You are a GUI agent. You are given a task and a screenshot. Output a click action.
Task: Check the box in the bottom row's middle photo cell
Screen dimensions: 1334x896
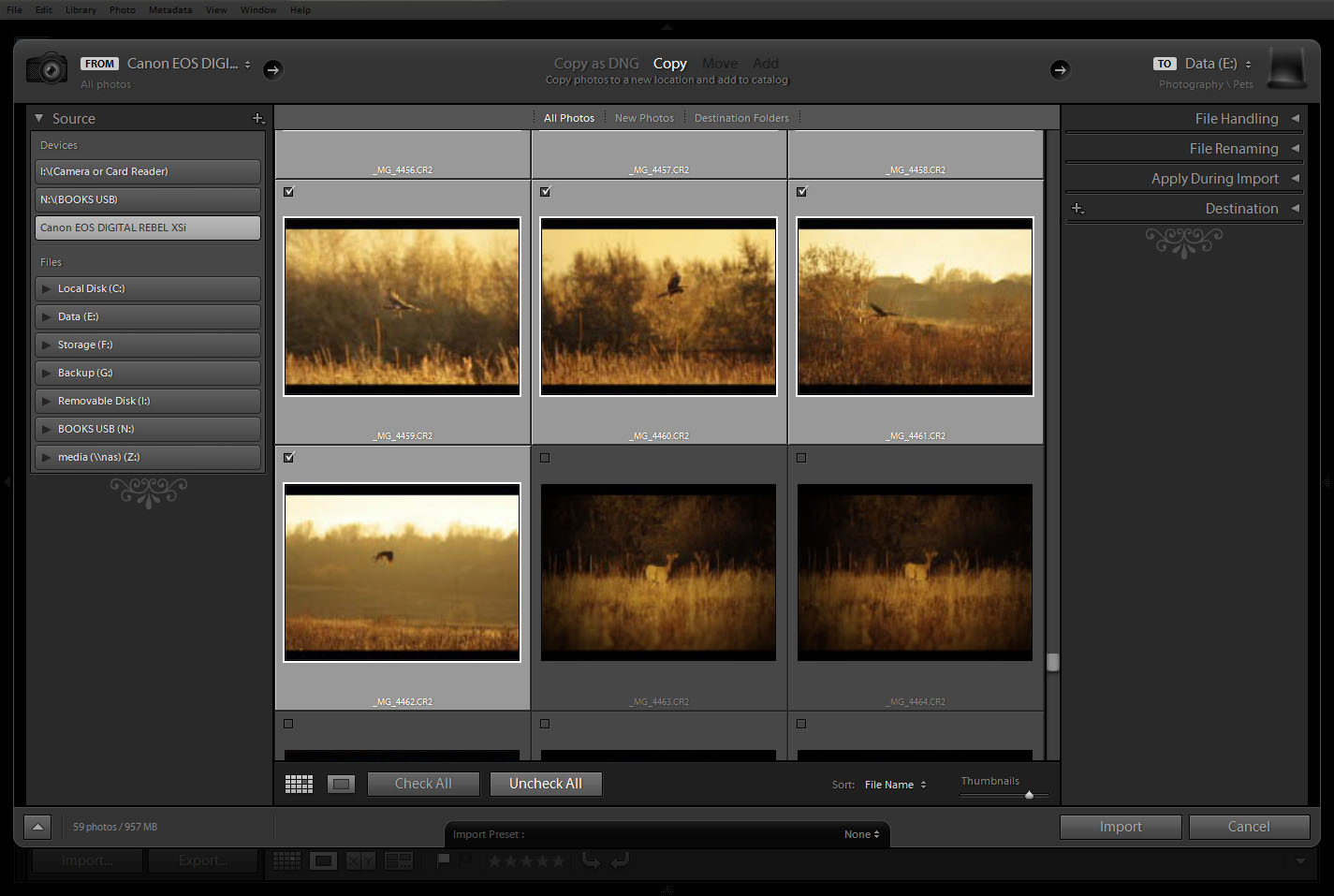pos(545,724)
